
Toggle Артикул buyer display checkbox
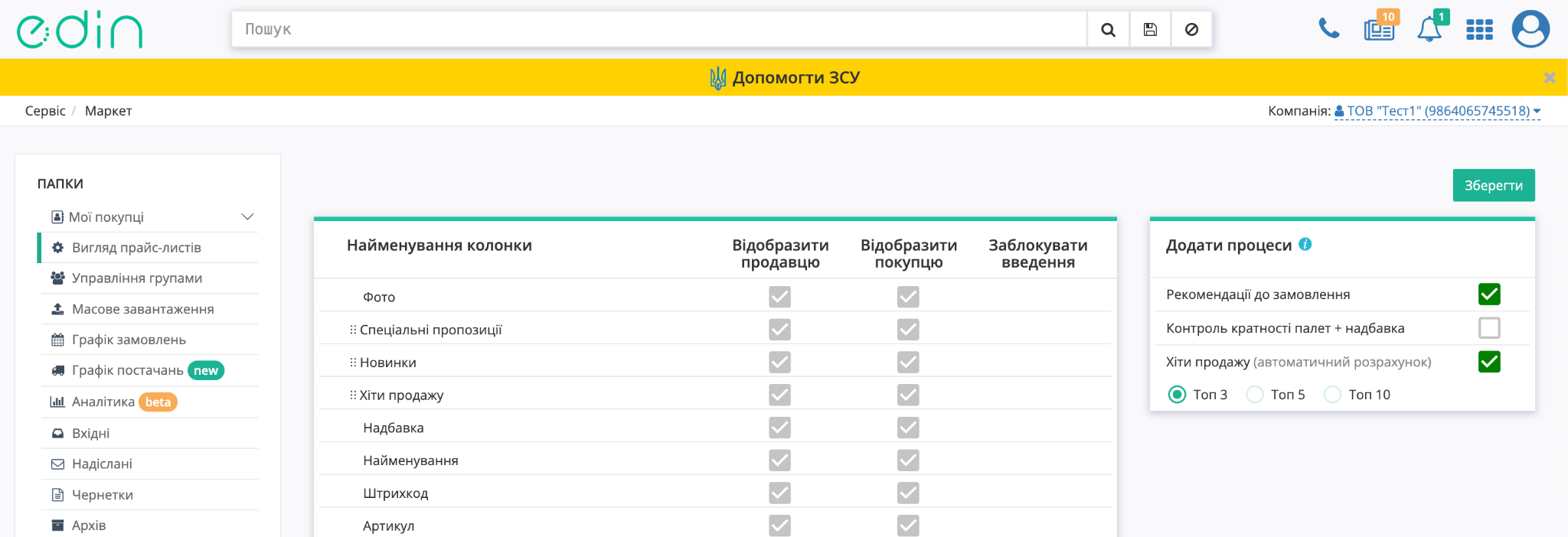coord(908,526)
